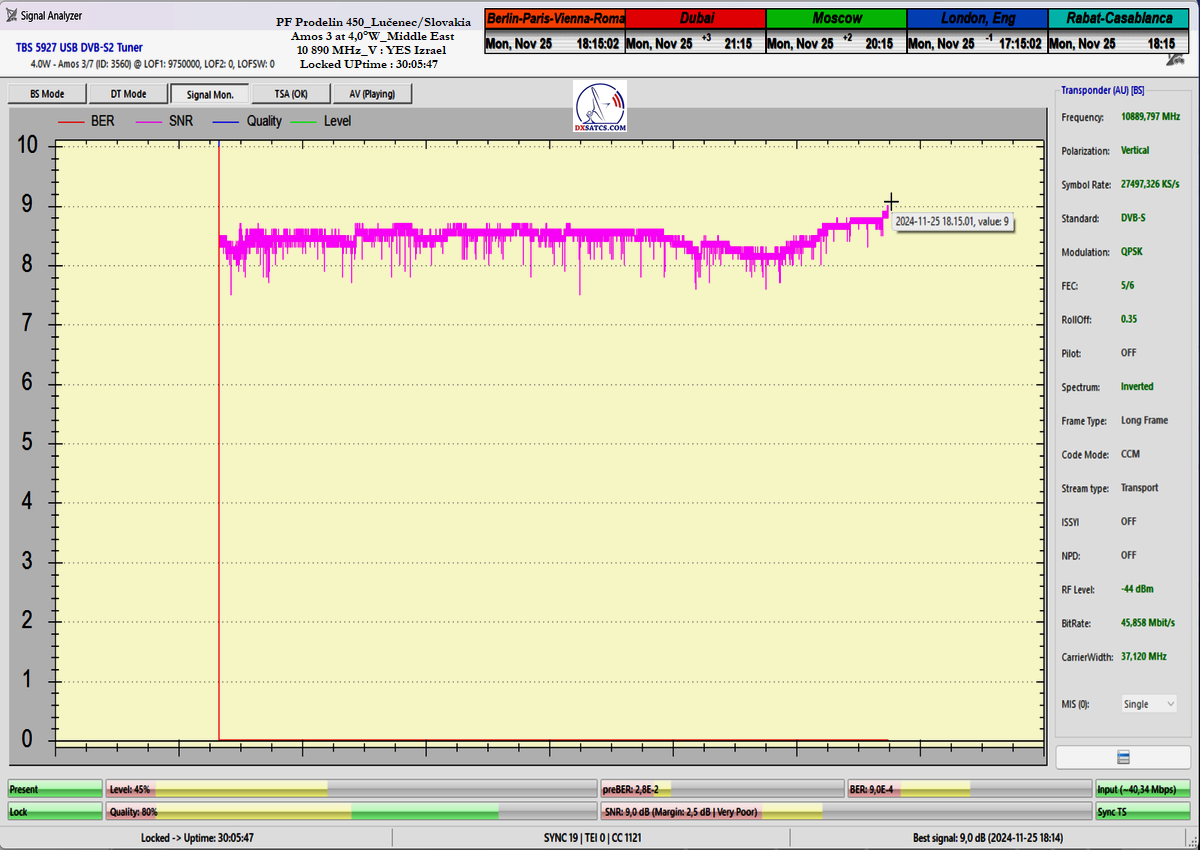Select the Signal Mon. tab
Viewport: 1200px width, 850px height.
tap(209, 94)
